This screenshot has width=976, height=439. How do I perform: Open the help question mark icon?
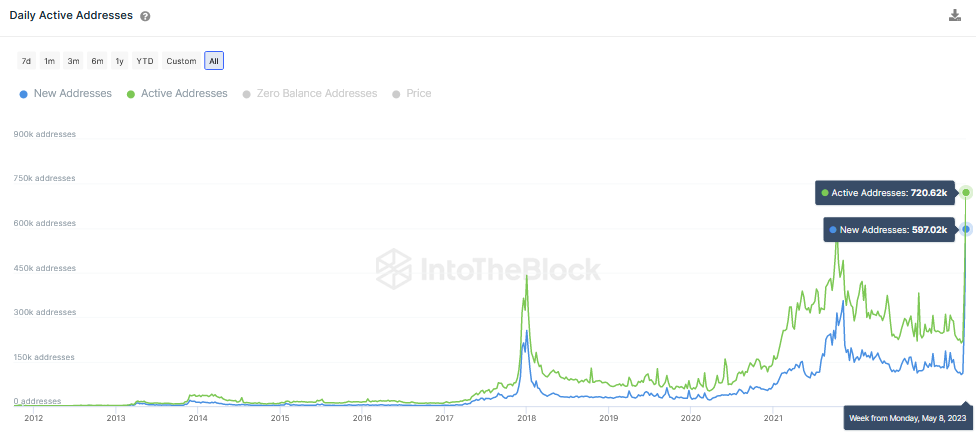click(145, 17)
